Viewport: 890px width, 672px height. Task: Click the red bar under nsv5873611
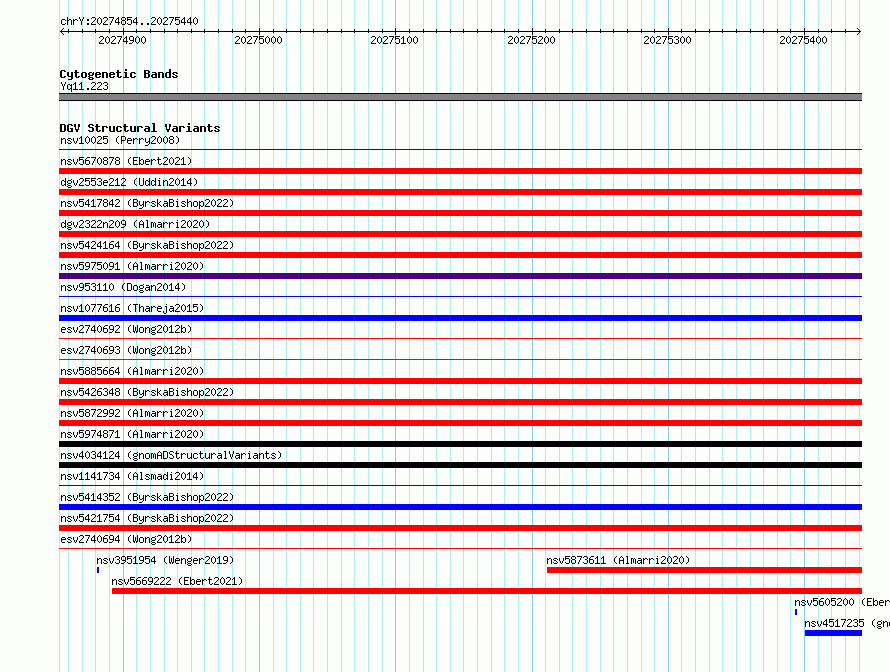point(704,570)
